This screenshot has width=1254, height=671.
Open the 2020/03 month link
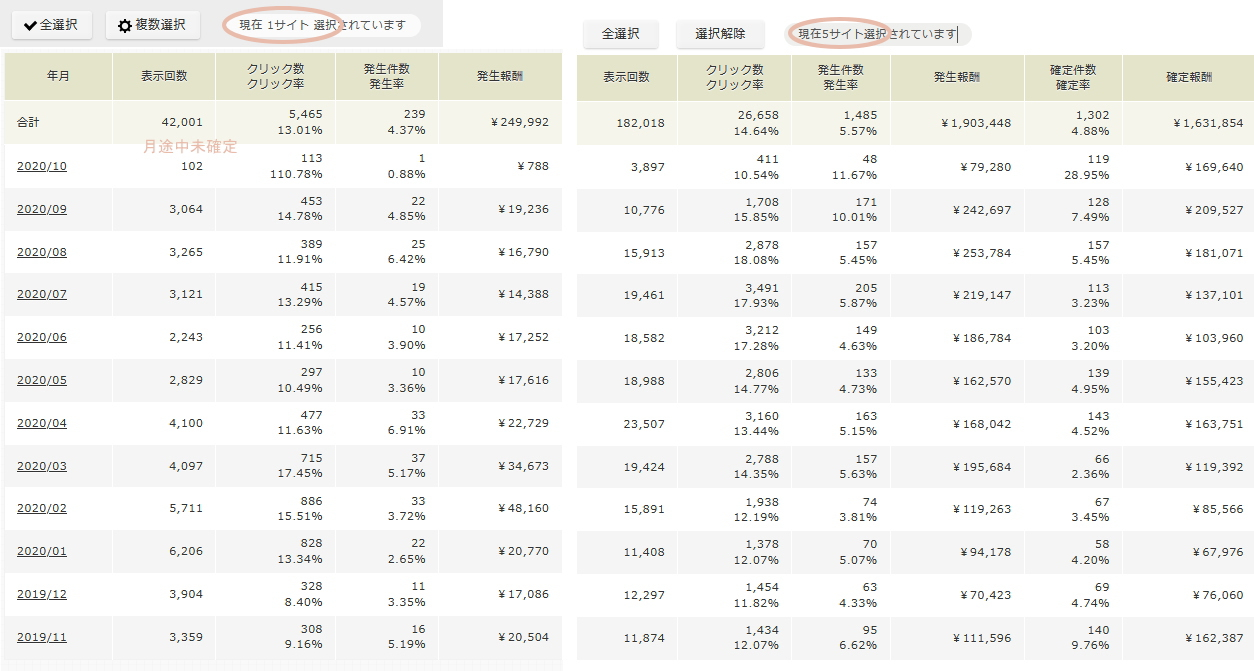pyautogui.click(x=42, y=466)
